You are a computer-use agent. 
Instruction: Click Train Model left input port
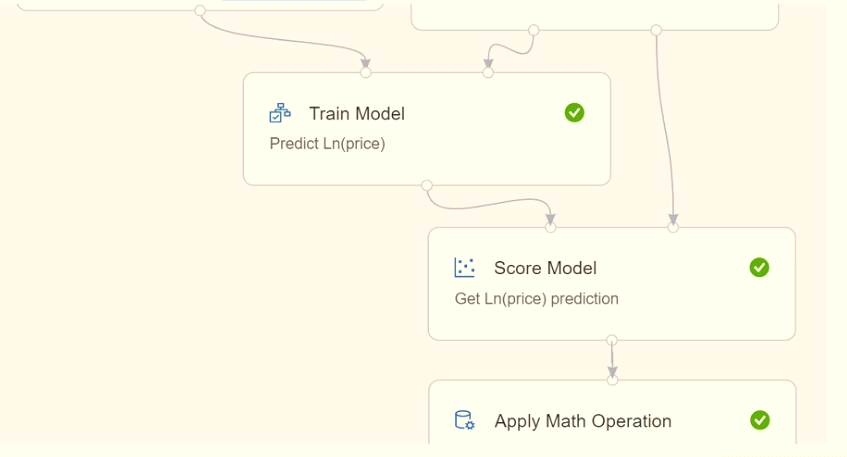click(366, 72)
